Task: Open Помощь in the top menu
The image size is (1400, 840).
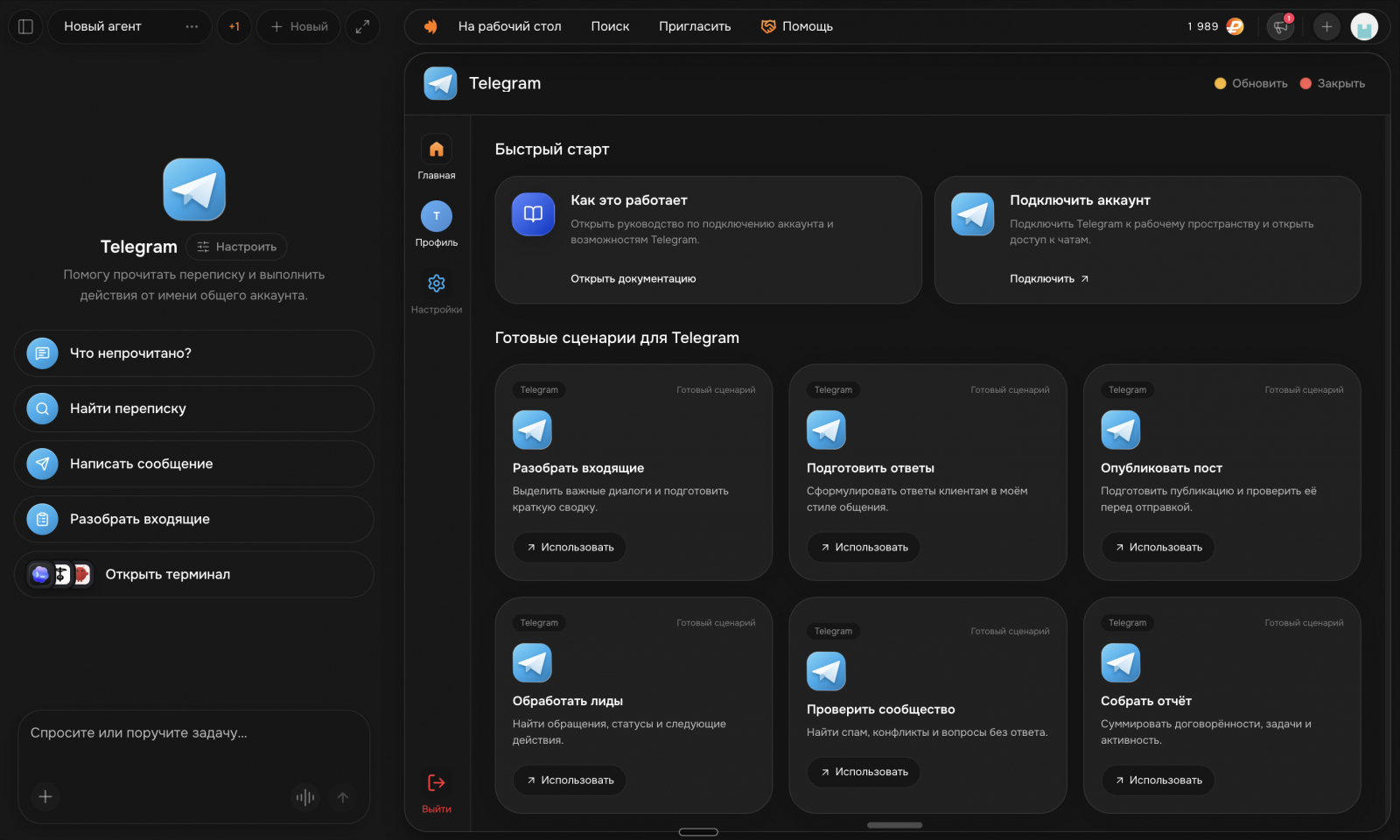Action: coord(797,26)
